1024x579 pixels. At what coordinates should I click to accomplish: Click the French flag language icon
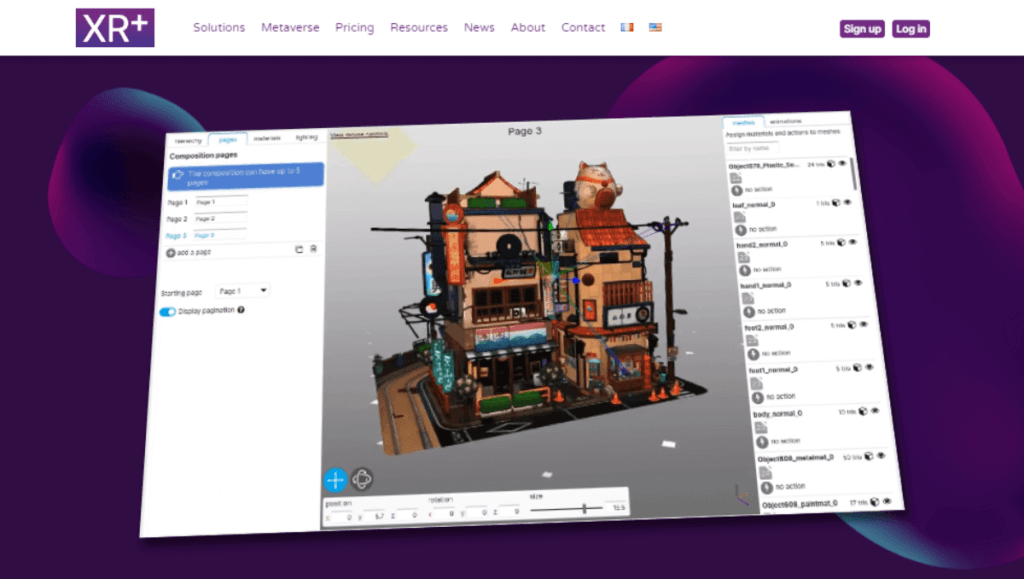(627, 27)
